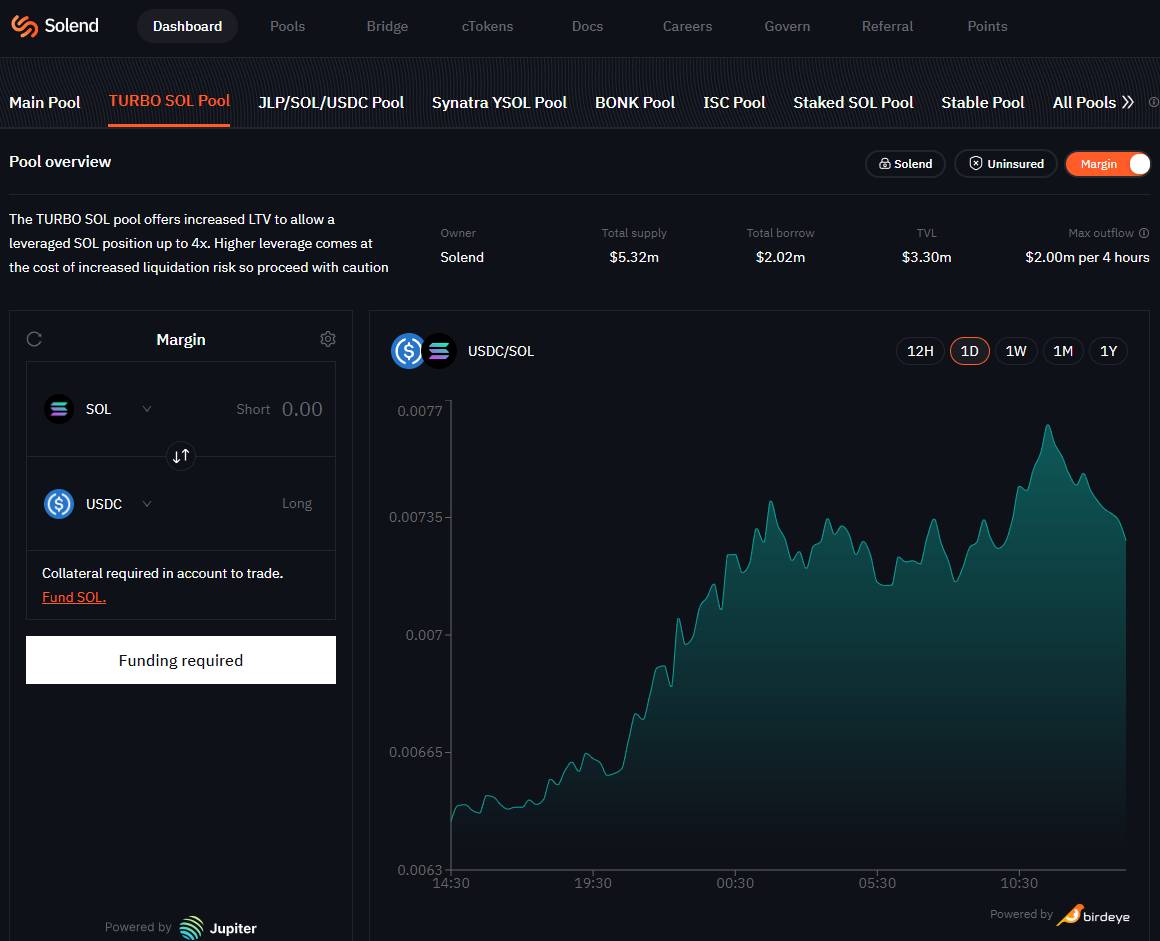Show Max outflow info tooltip

pos(1144,233)
